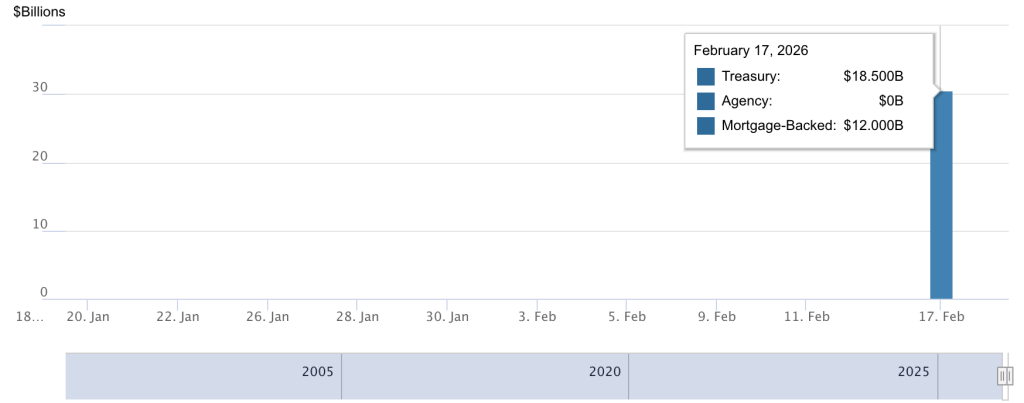
Task: Jump to 2025 in the range navigator
Action: 914,371
